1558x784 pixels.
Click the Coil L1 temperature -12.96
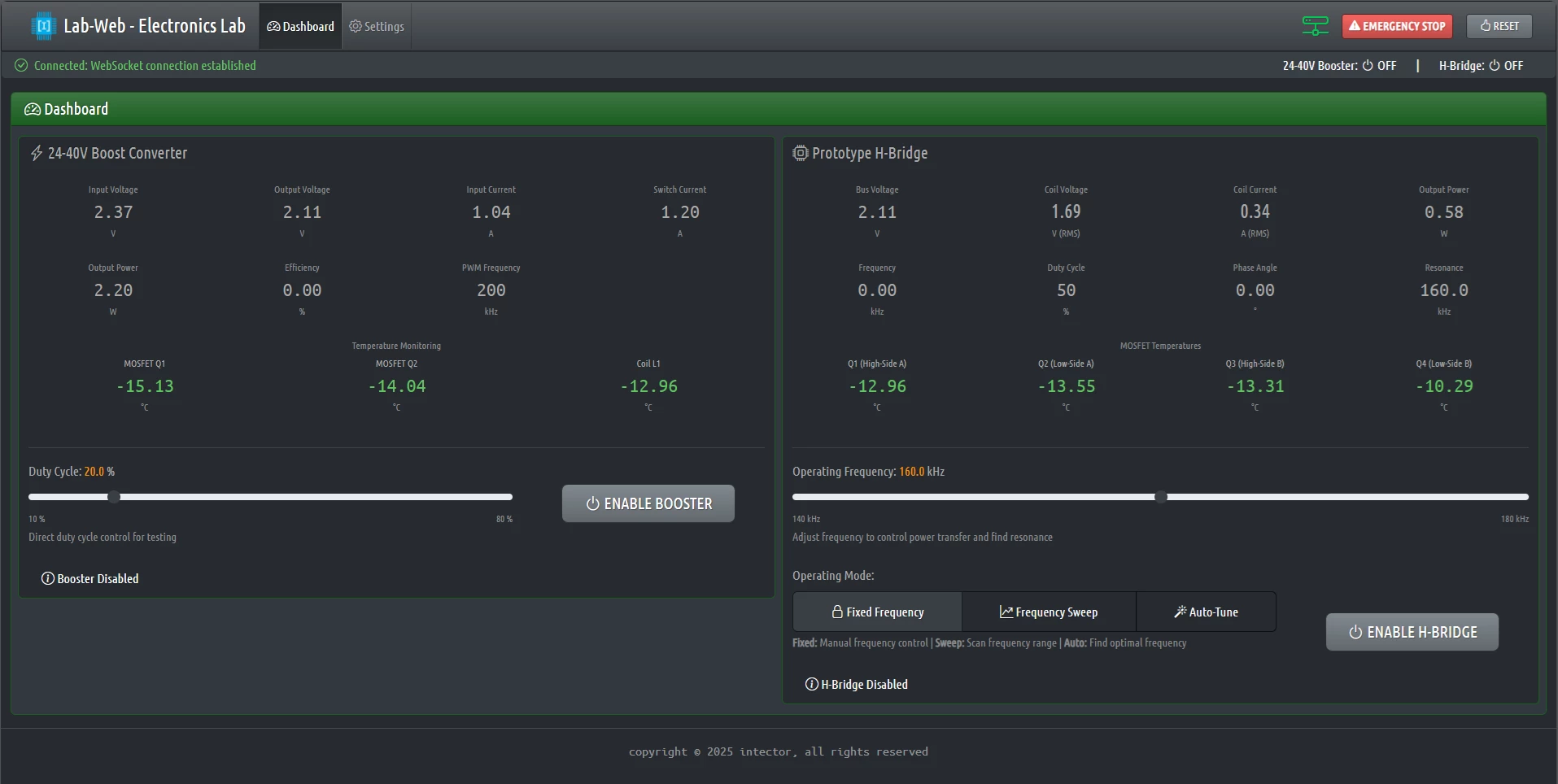[x=648, y=386]
